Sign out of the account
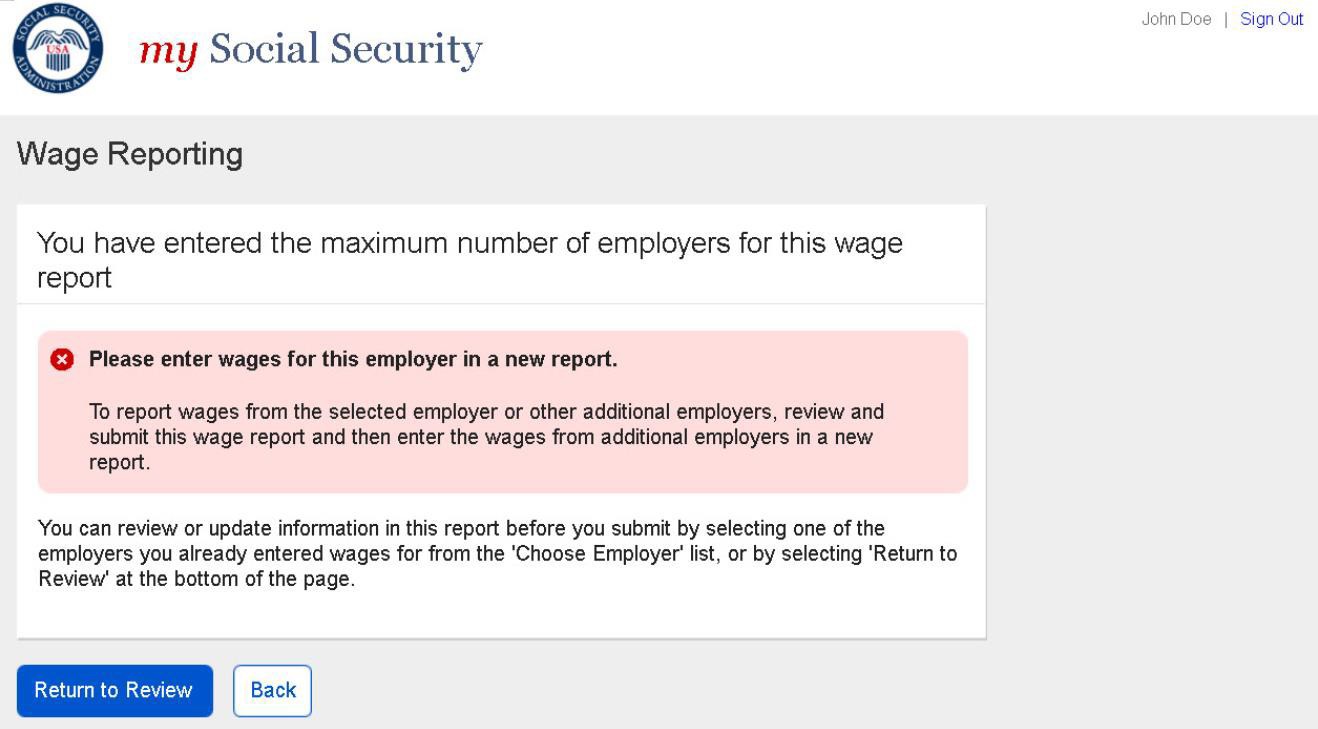 click(1271, 20)
